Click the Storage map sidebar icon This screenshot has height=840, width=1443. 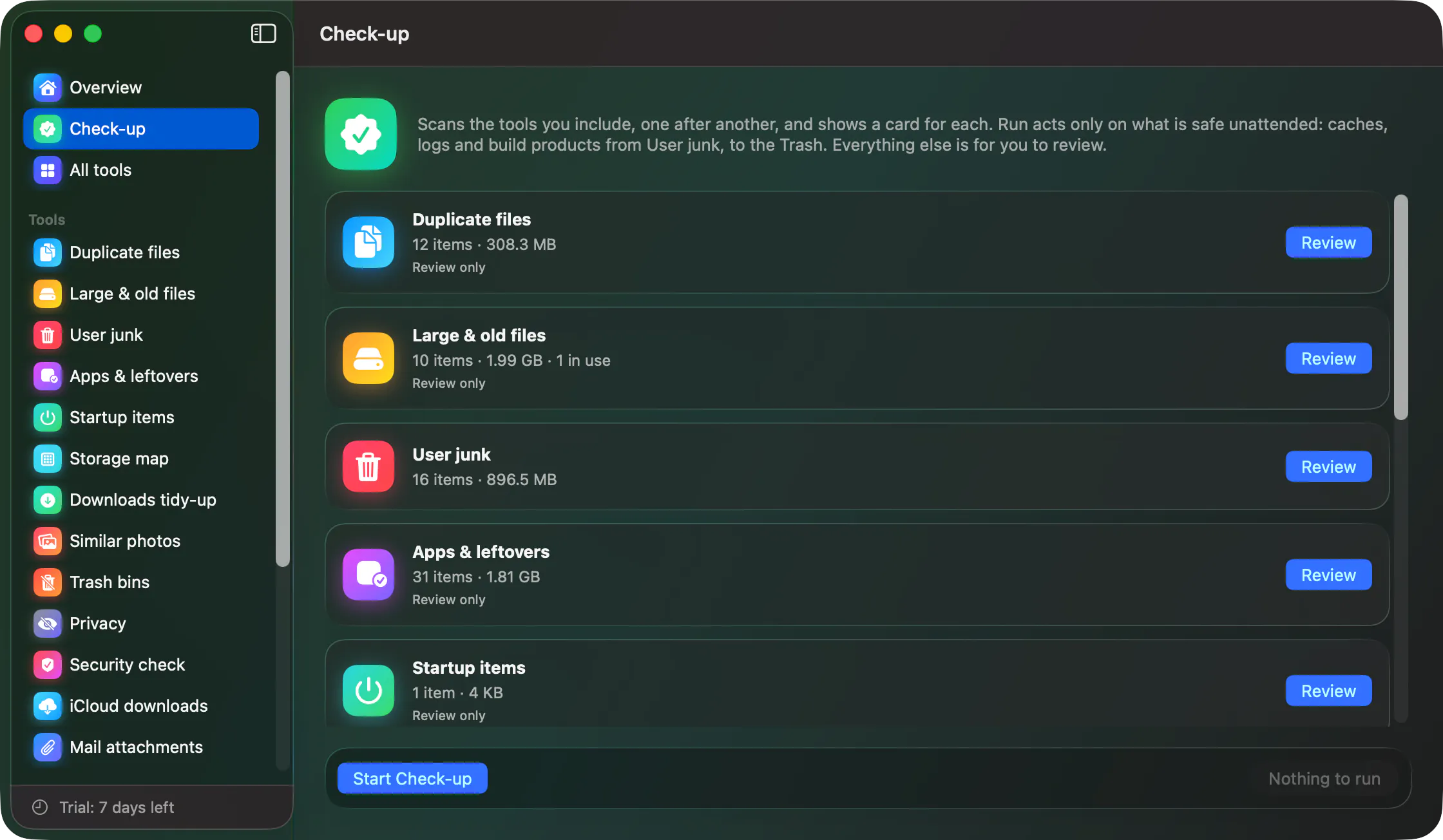pyautogui.click(x=48, y=459)
